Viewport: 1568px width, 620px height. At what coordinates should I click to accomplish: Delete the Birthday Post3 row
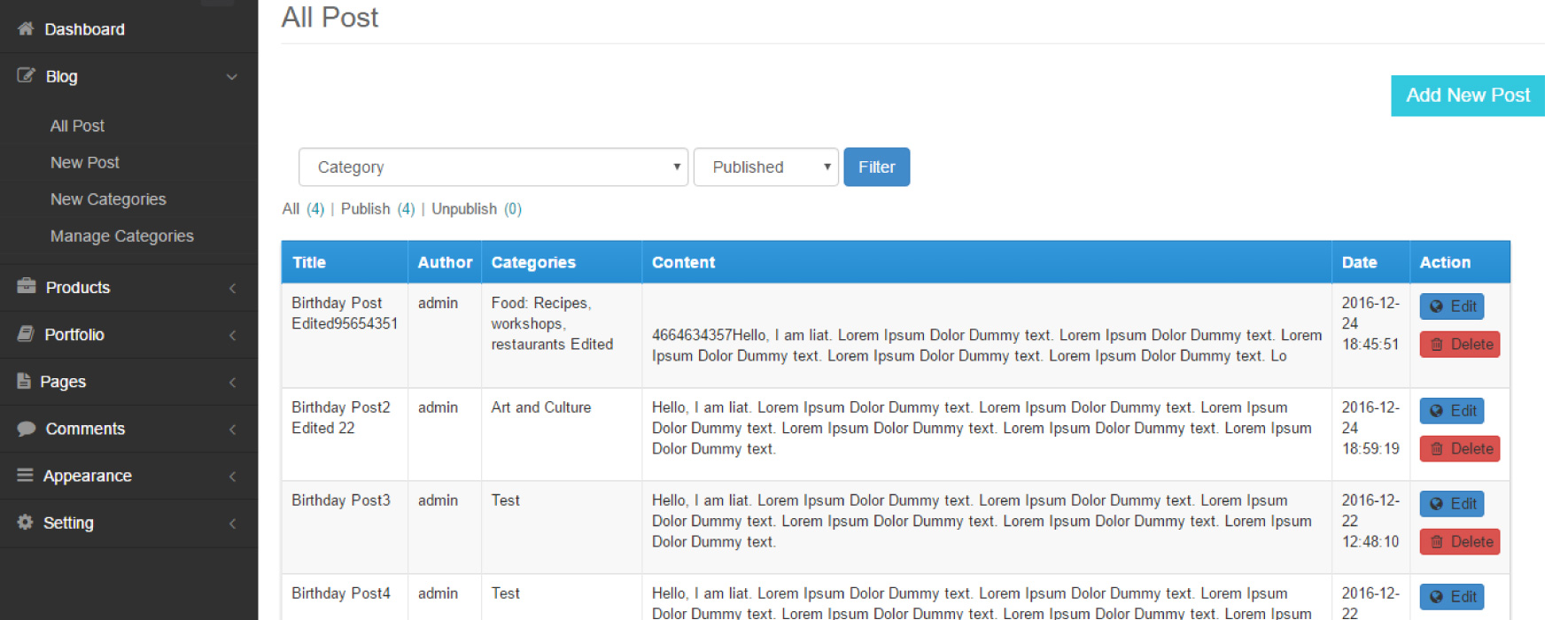(1460, 541)
